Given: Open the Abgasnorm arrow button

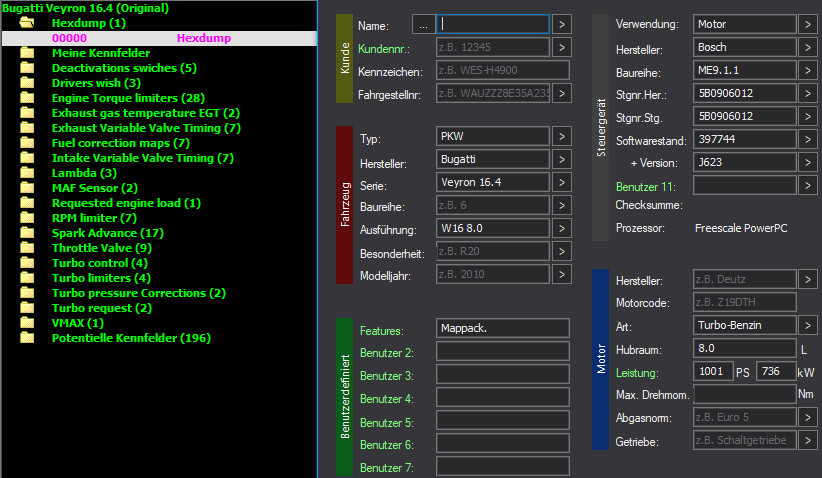Looking at the screenshot, I should (x=808, y=418).
